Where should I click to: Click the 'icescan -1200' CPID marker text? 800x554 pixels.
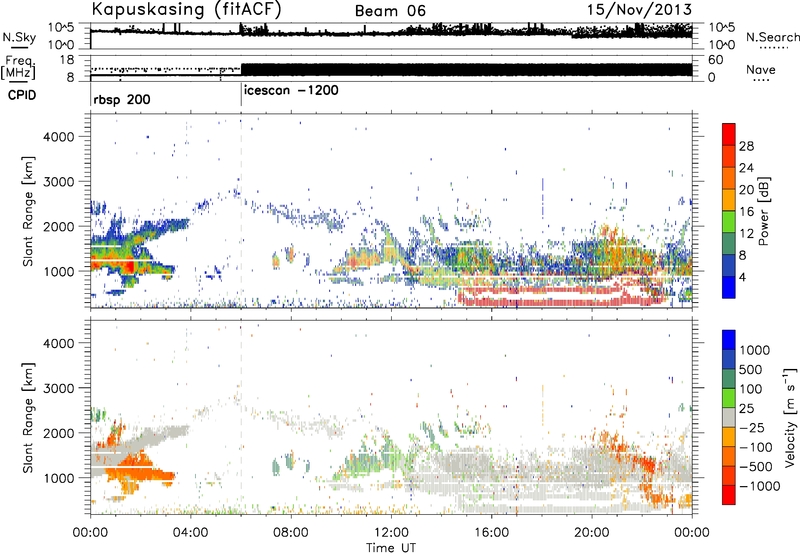click(291, 91)
